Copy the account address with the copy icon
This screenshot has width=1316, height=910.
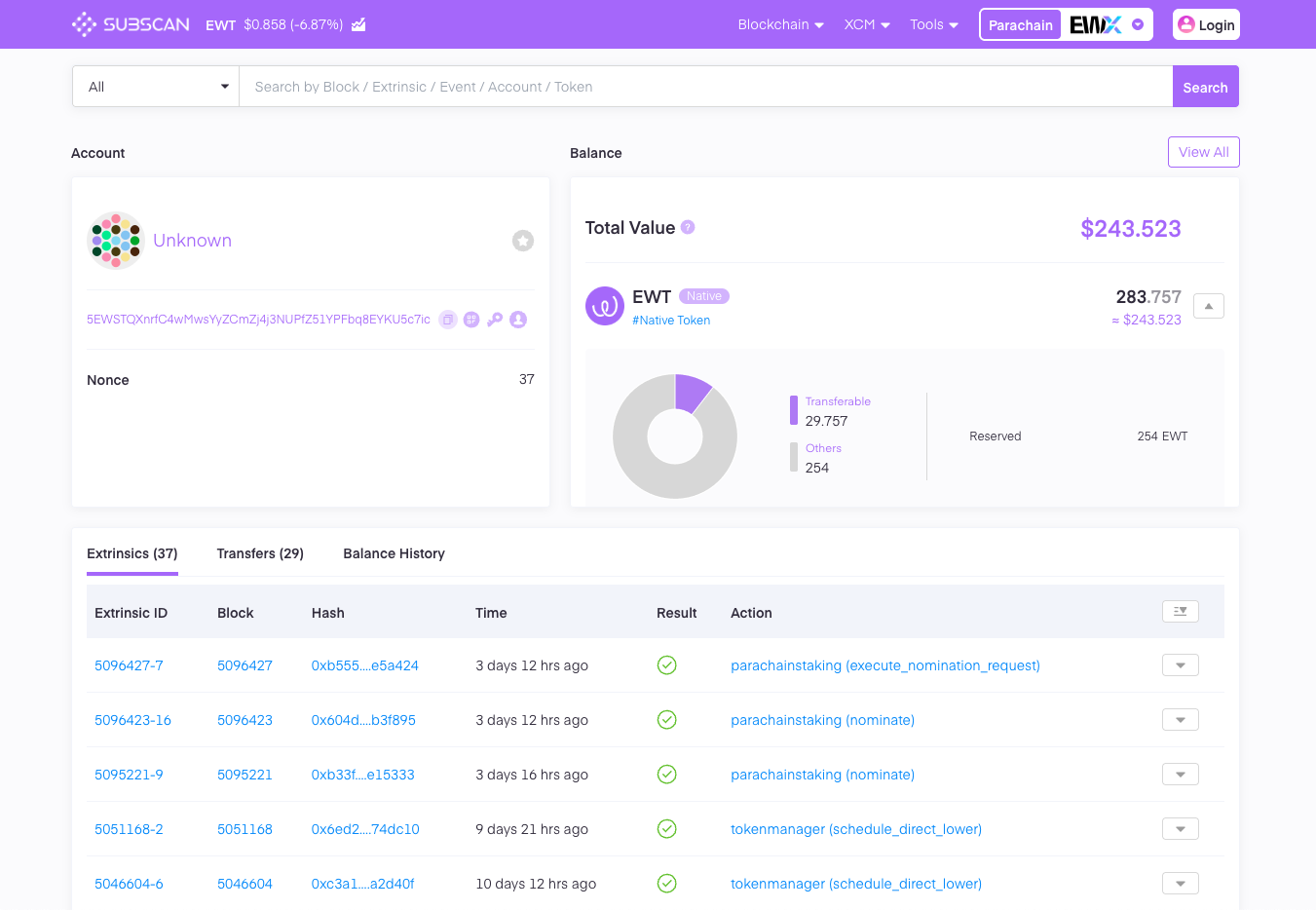click(448, 320)
